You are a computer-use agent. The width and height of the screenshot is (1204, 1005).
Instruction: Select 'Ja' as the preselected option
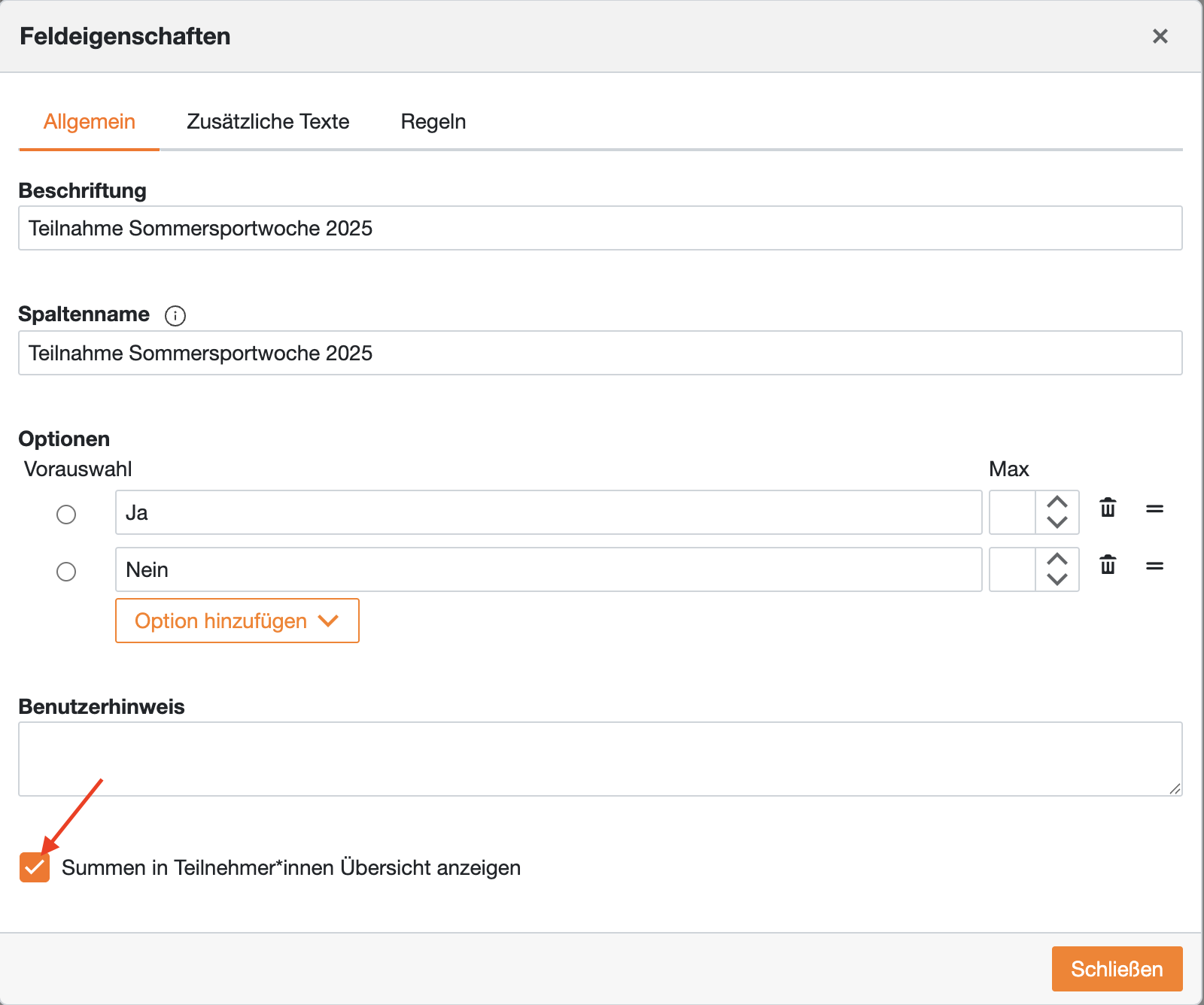coord(66,515)
